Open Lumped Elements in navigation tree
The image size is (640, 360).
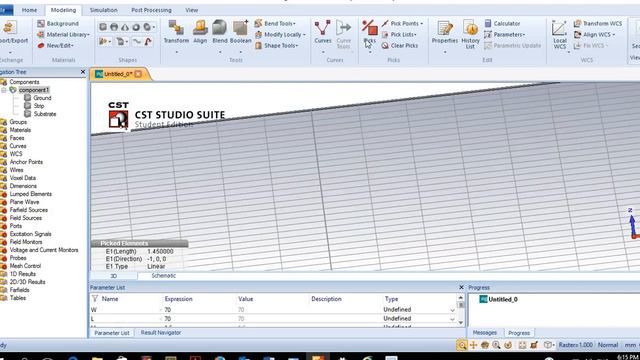click(31, 194)
